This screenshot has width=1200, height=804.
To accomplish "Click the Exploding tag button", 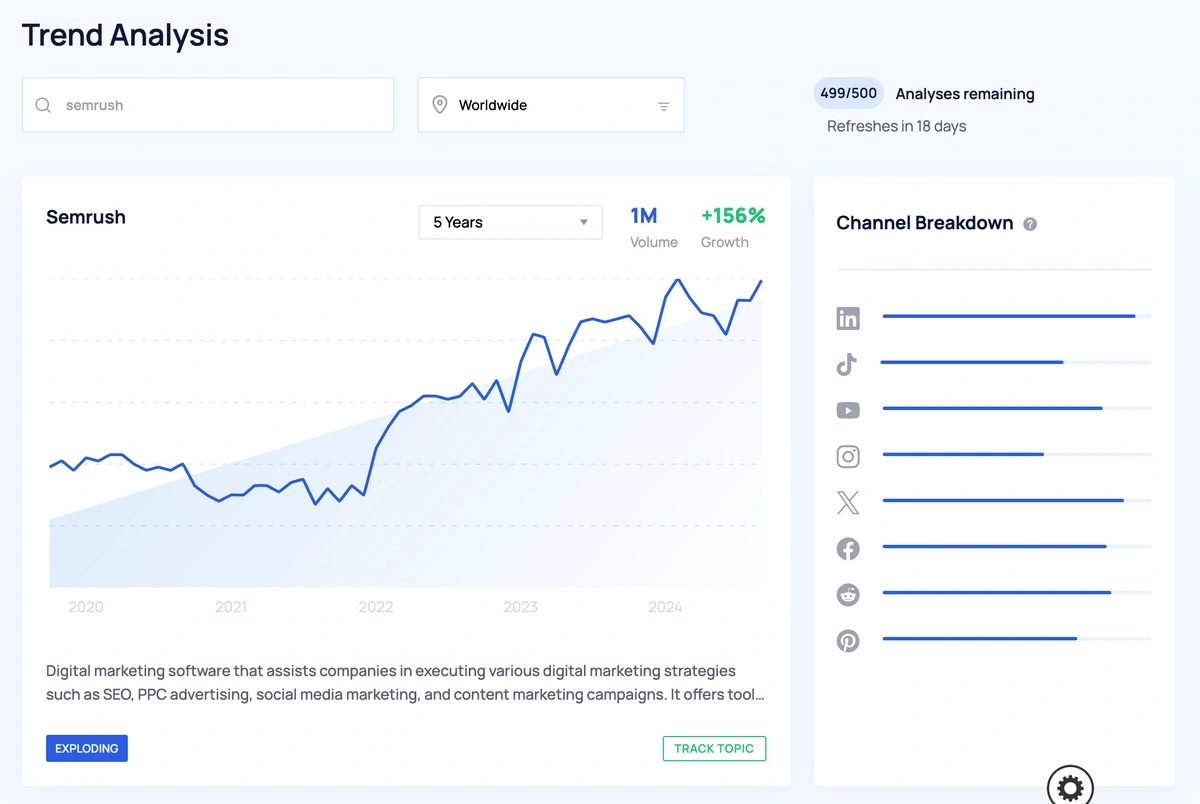I will coord(87,748).
